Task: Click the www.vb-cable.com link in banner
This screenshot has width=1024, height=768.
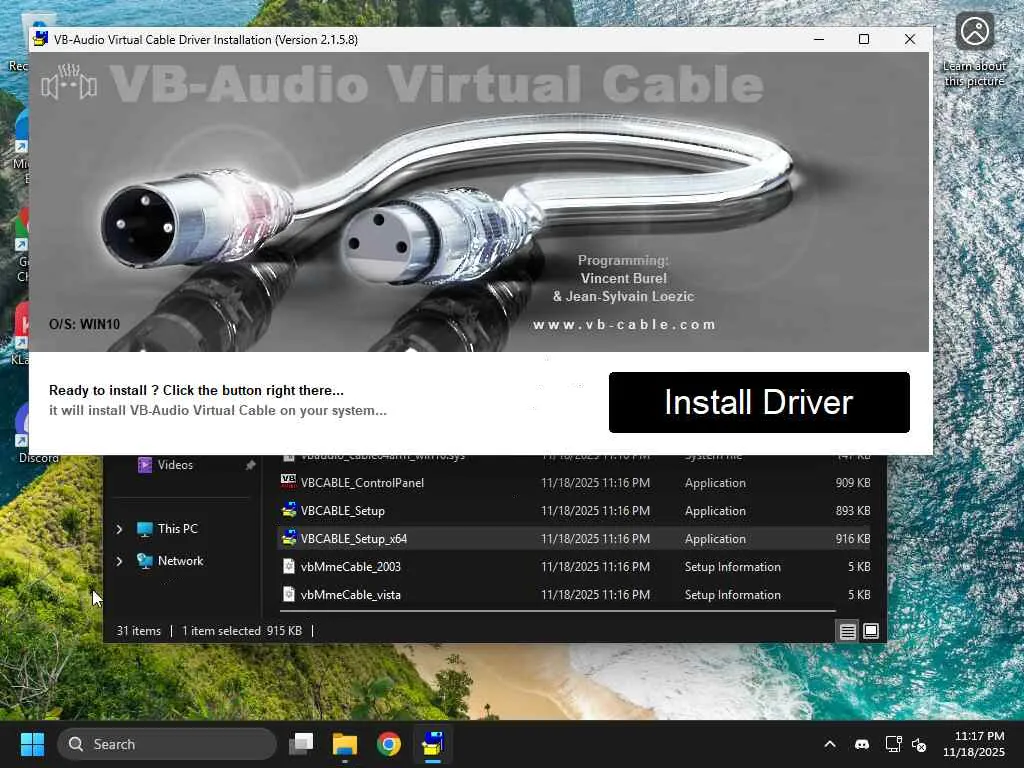Action: click(x=624, y=325)
